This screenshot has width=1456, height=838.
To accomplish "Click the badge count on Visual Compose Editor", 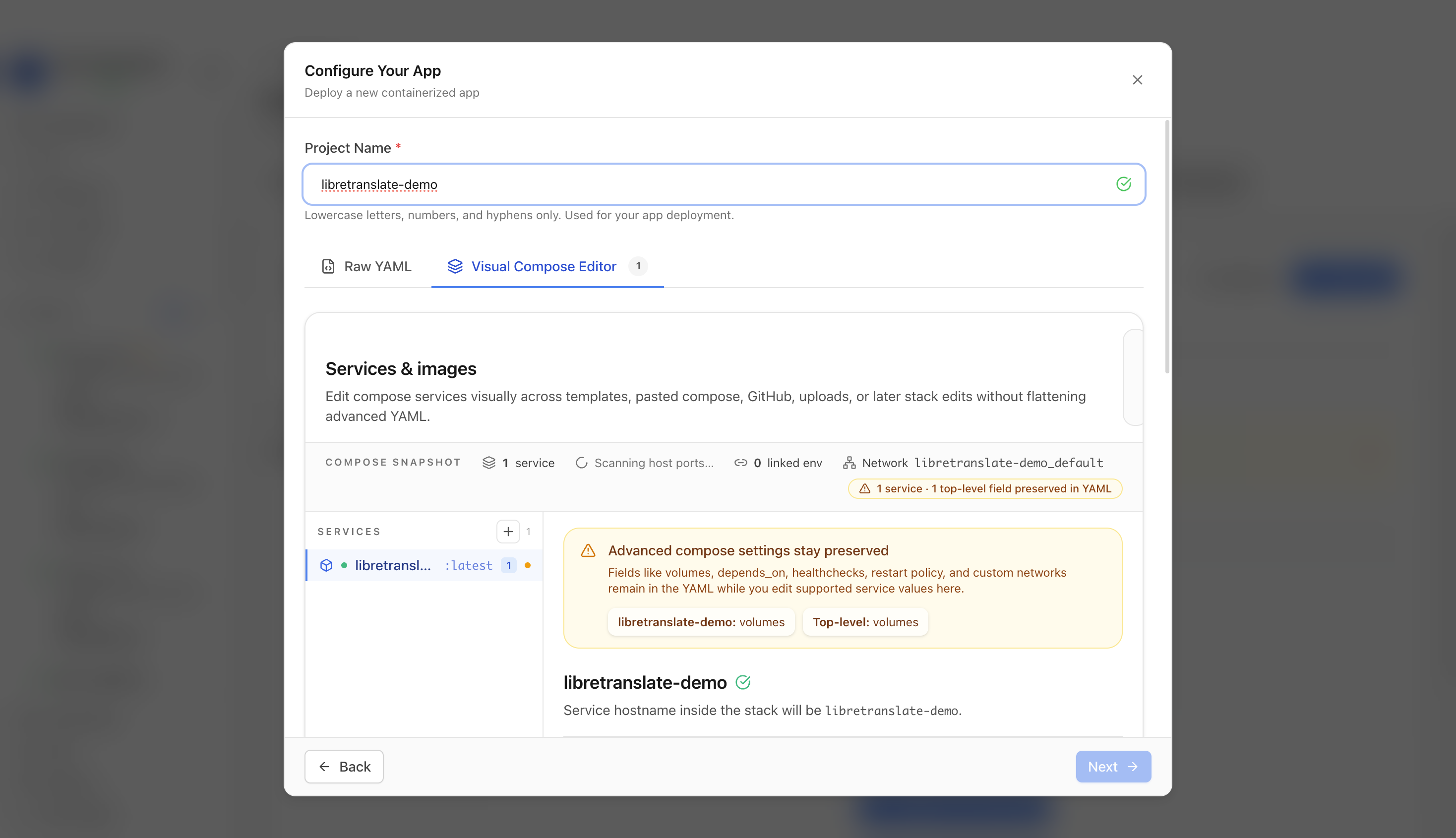I will (638, 266).
